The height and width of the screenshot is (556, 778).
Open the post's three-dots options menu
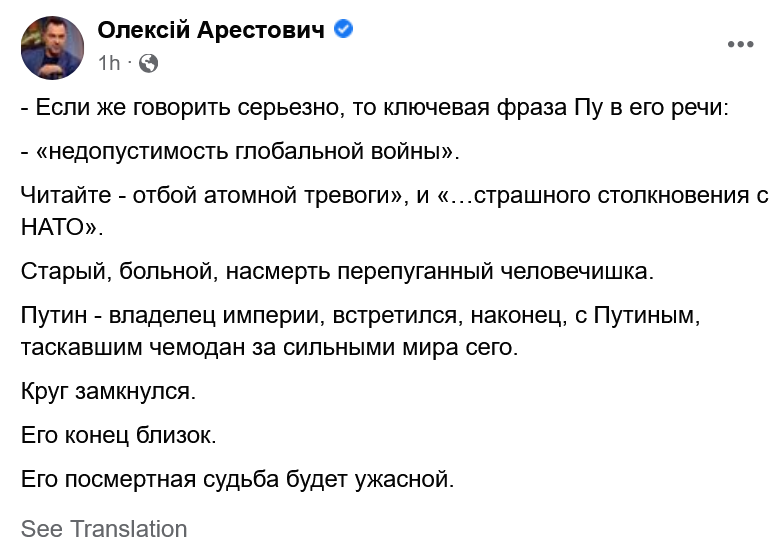740,44
